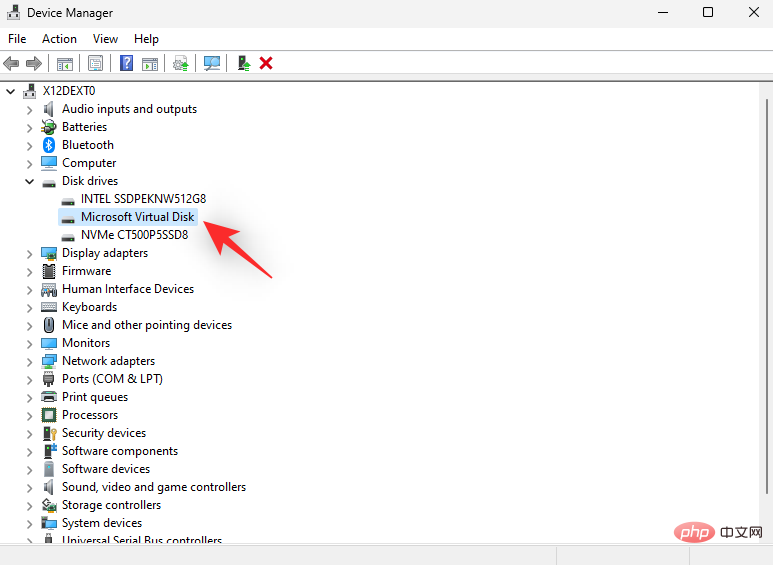Click the Back arrow toolbar icon
The height and width of the screenshot is (565, 773).
[x=11, y=63]
